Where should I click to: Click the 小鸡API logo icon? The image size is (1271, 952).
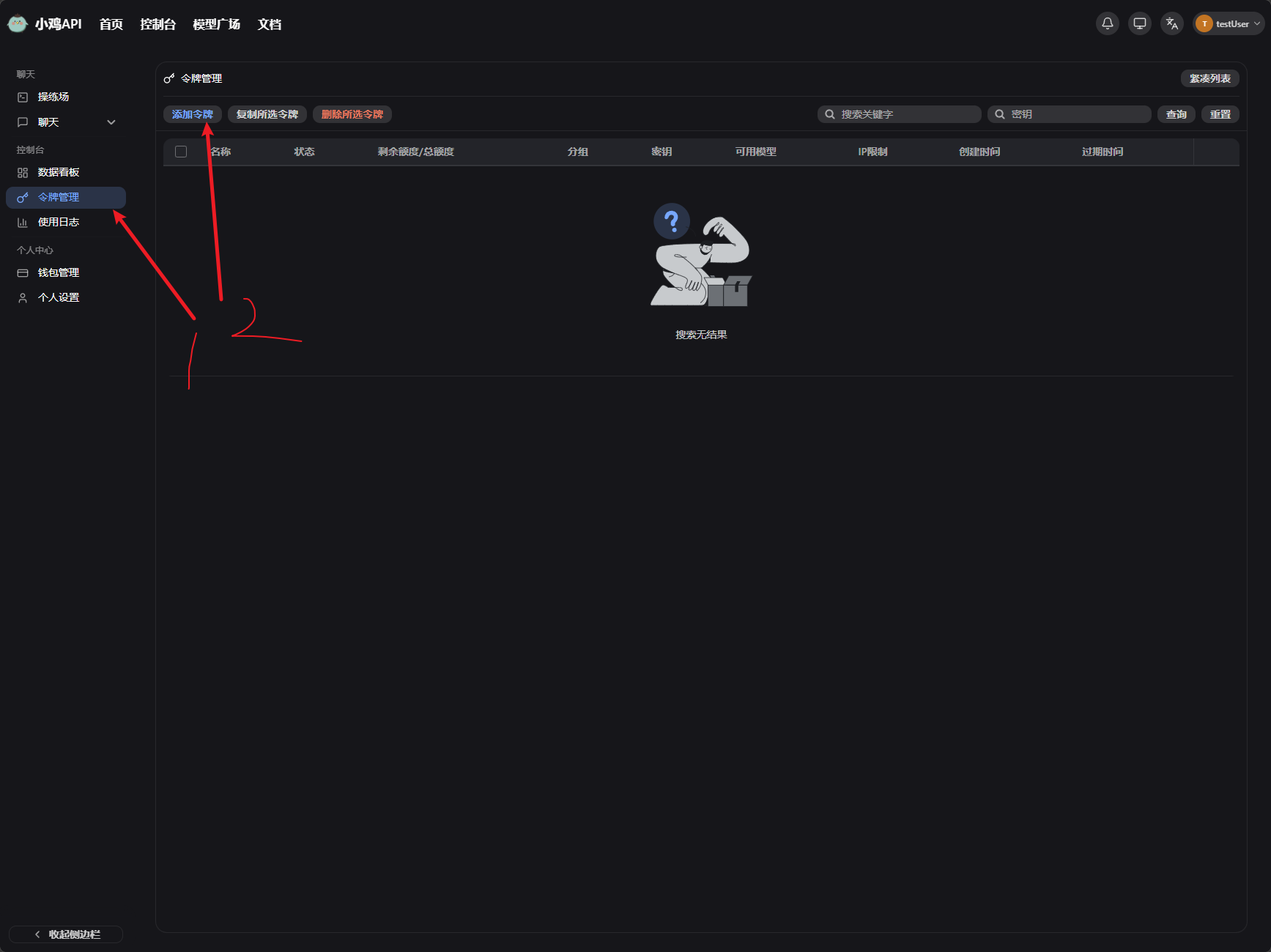click(x=18, y=24)
